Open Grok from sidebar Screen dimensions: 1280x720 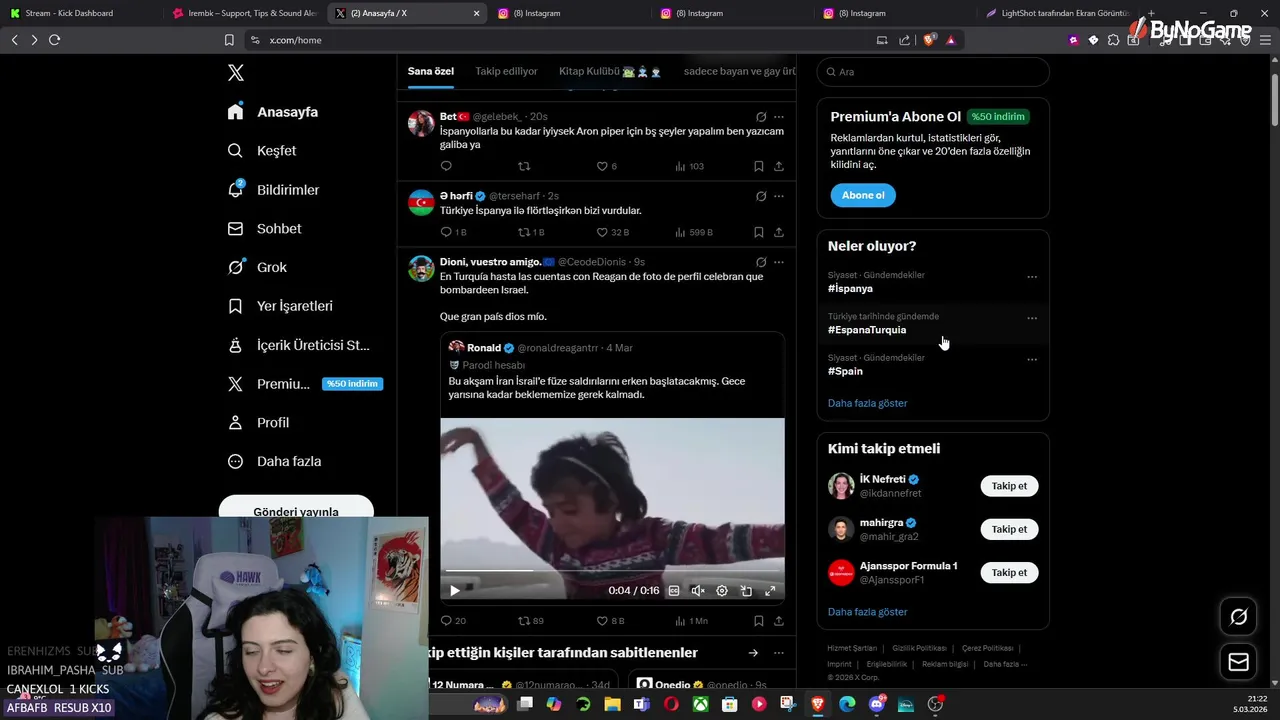[x=257, y=267]
